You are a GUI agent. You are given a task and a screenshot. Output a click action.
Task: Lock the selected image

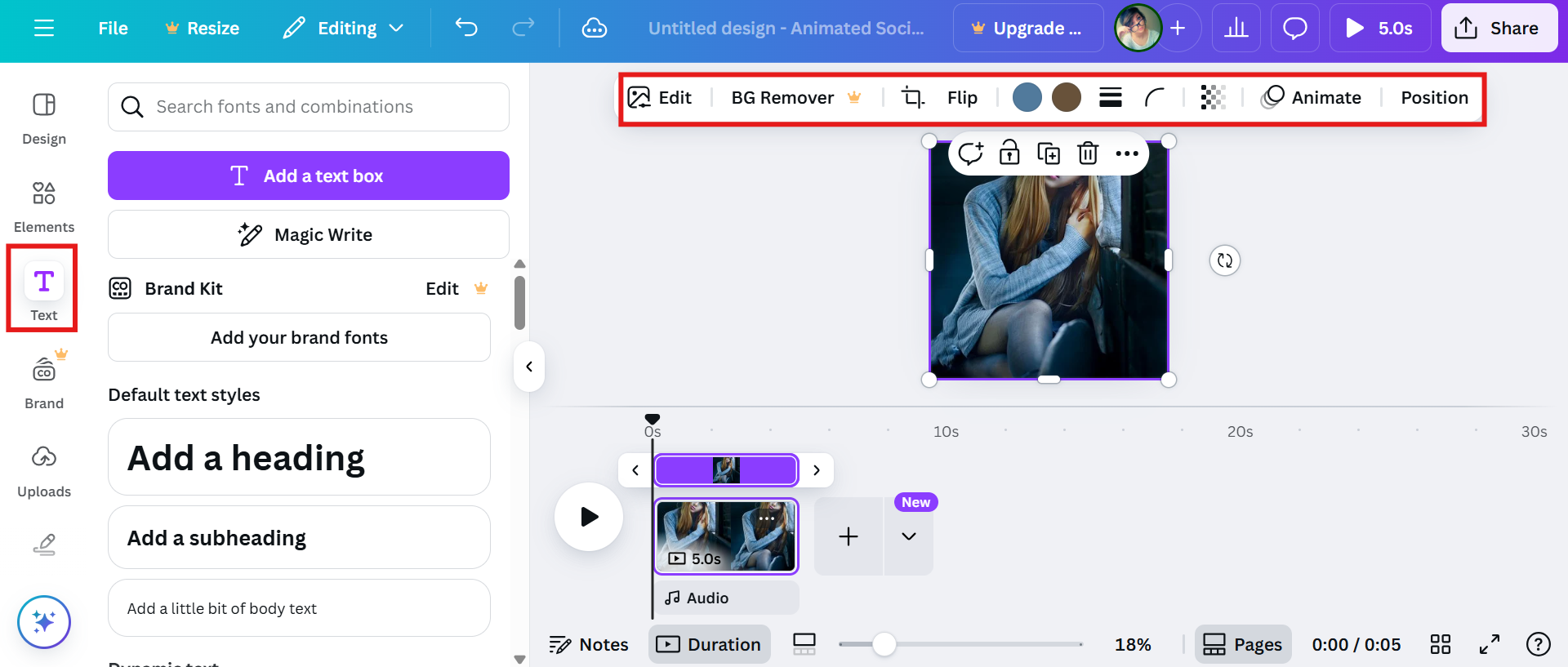coord(1009,153)
